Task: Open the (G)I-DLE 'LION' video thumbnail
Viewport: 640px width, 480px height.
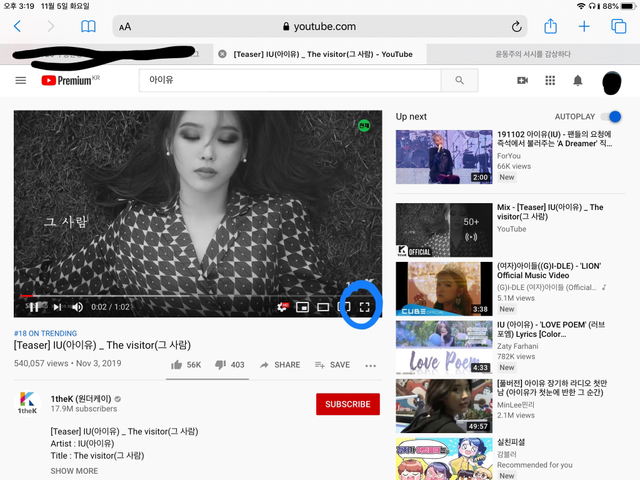Action: click(x=444, y=287)
